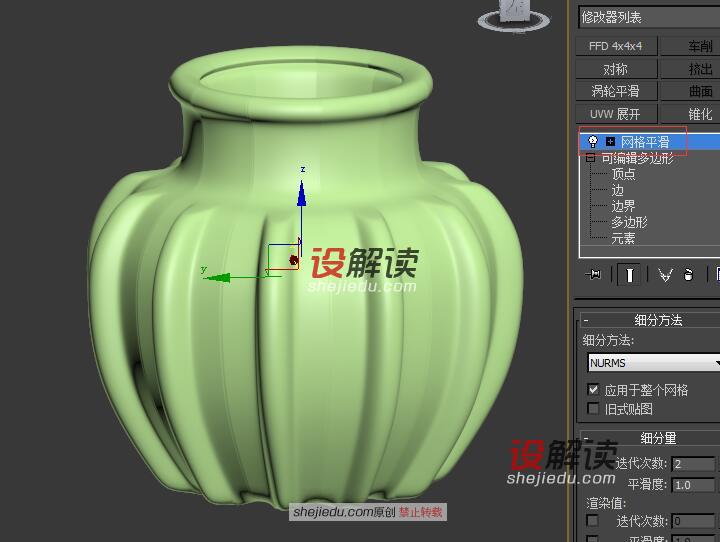Toggle the Show End Result icon
Image resolution: width=720 pixels, height=542 pixels.
tap(629, 275)
